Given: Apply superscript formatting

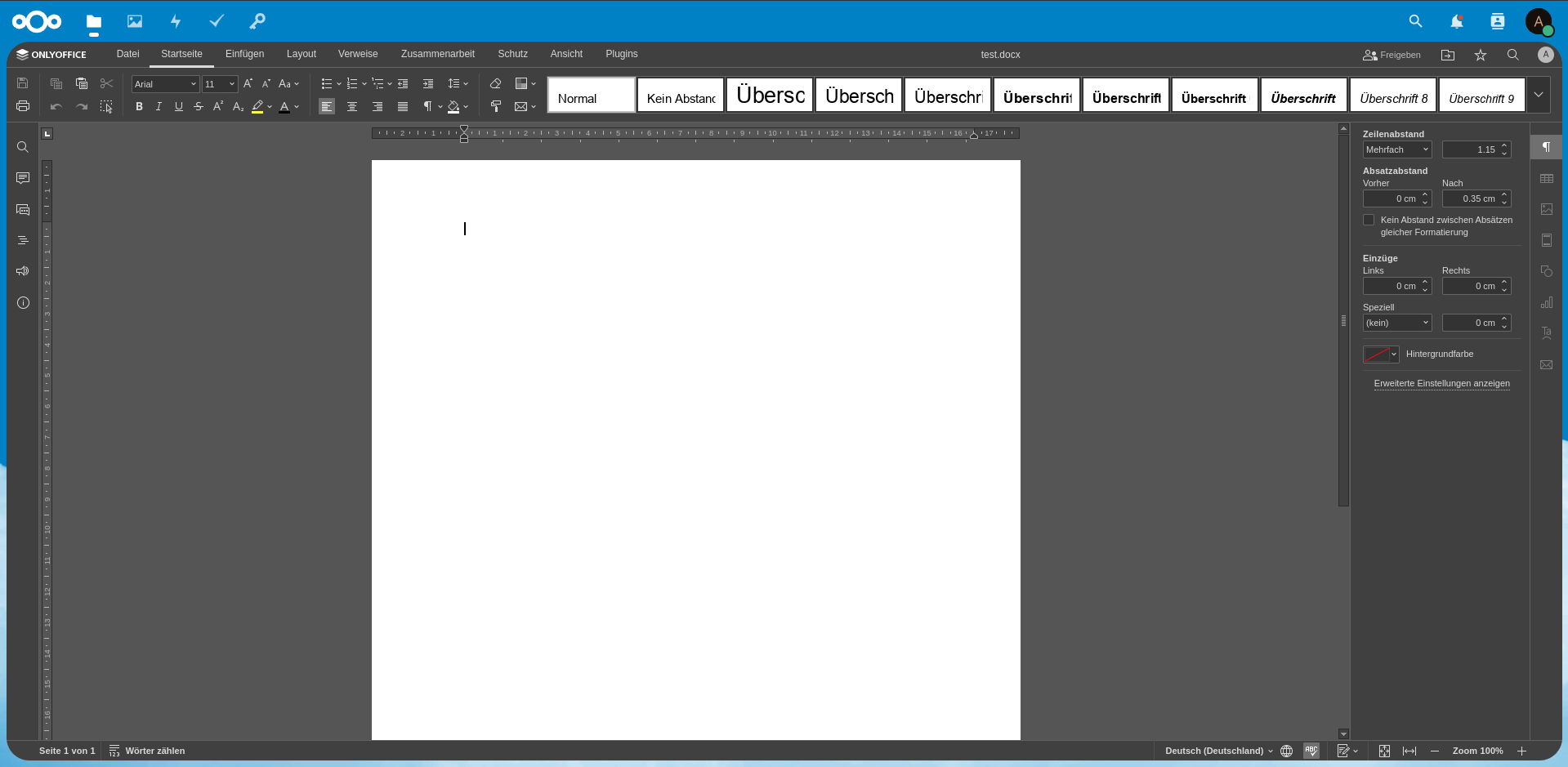Looking at the screenshot, I should point(218,106).
